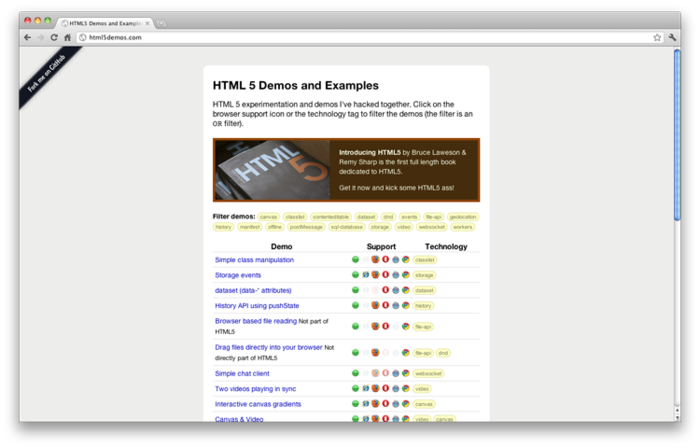Click the scrollbar down arrow at bottom right
This screenshot has height=448, width=700.
pyautogui.click(x=677, y=417)
